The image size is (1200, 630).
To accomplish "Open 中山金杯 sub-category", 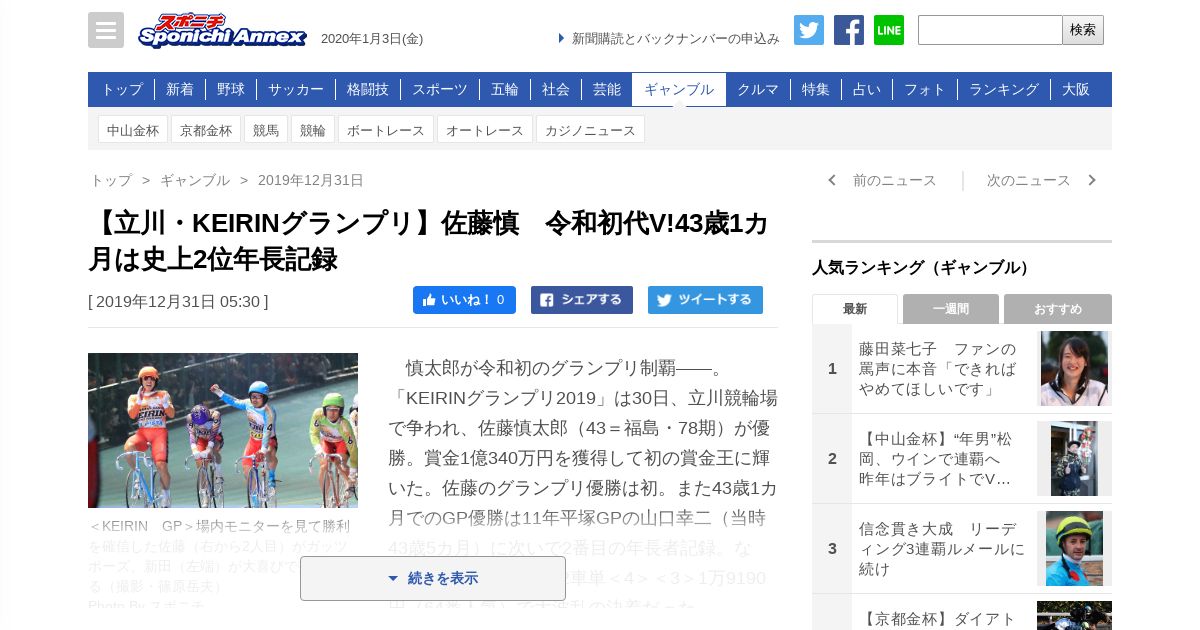I will point(133,130).
